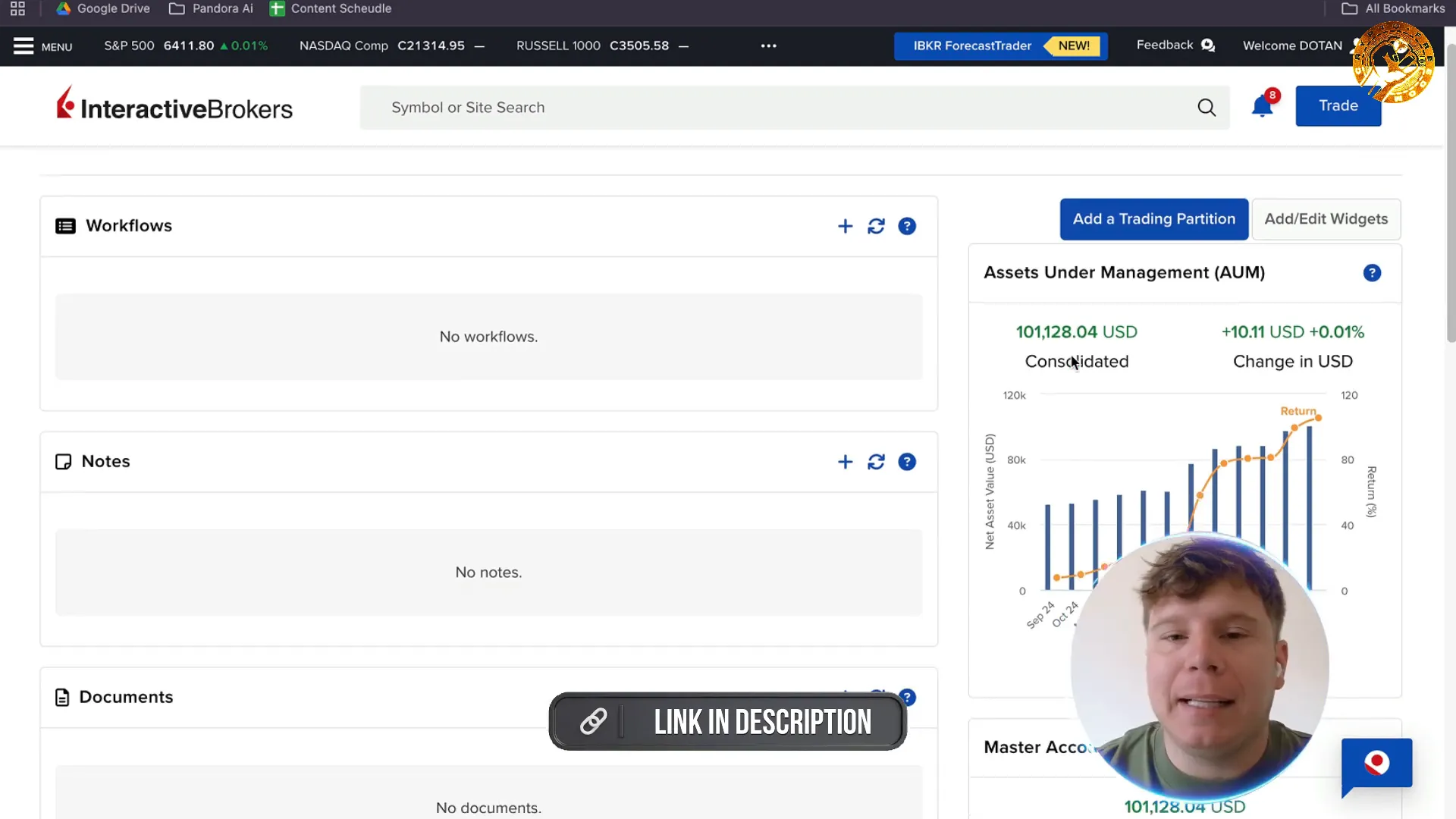Viewport: 1456px width, 819px height.
Task: Open help for the Notes widget
Action: 907,462
